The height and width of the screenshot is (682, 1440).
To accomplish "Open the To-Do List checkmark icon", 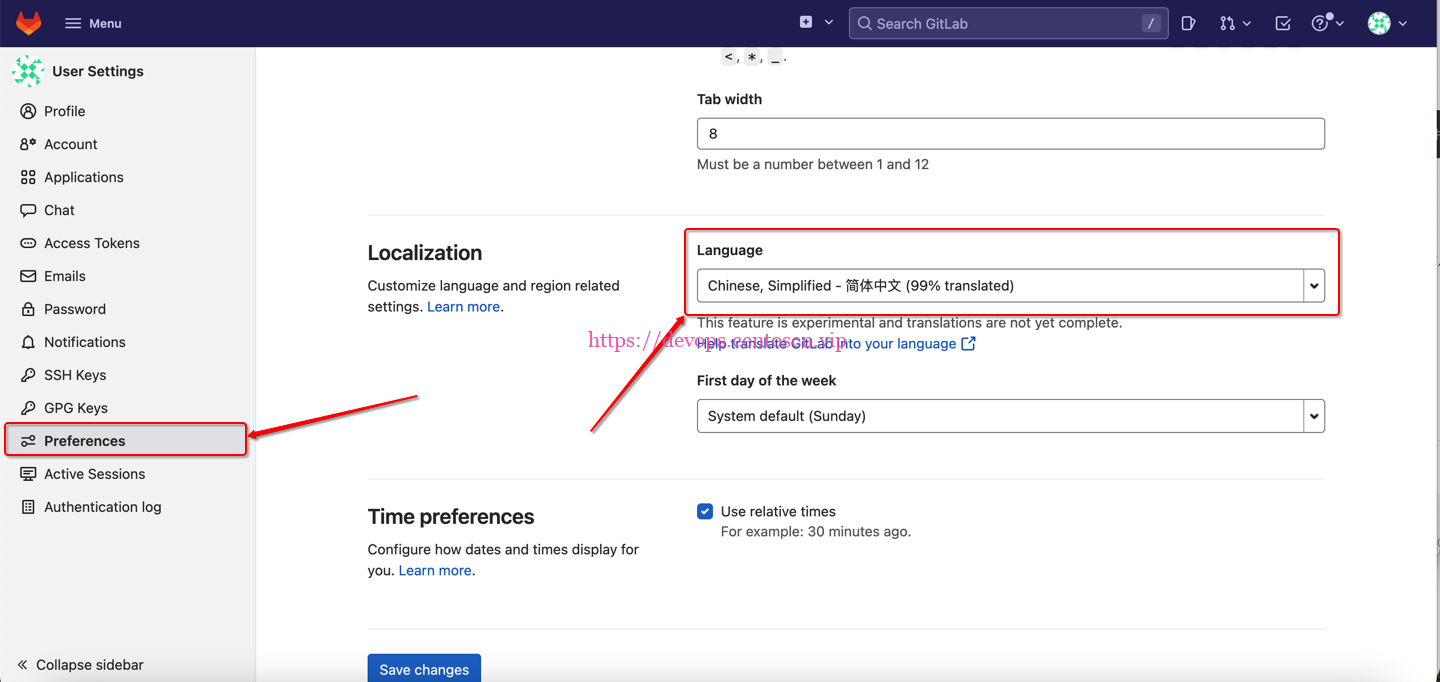I will tap(1283, 23).
